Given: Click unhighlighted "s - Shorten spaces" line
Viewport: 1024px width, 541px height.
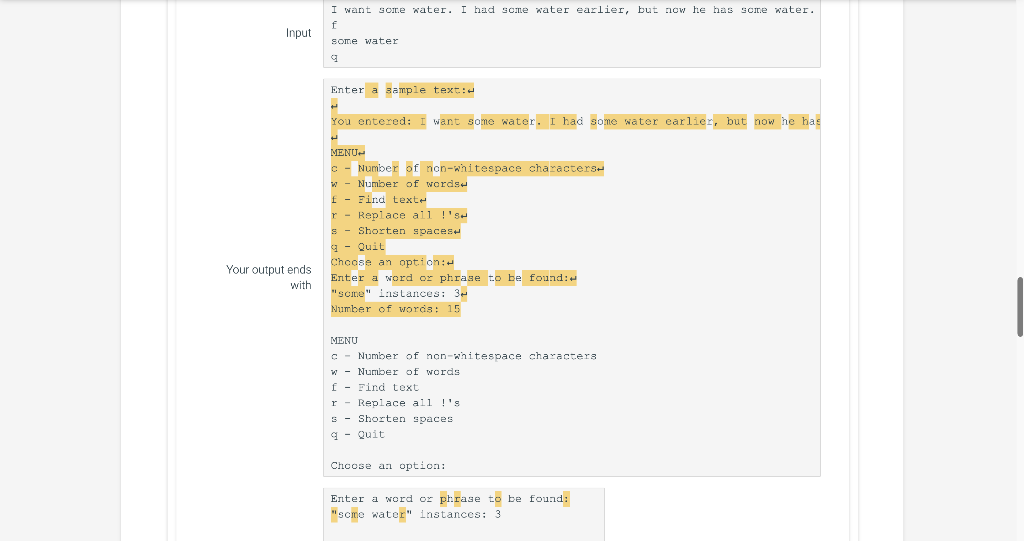Looking at the screenshot, I should 392,419.
